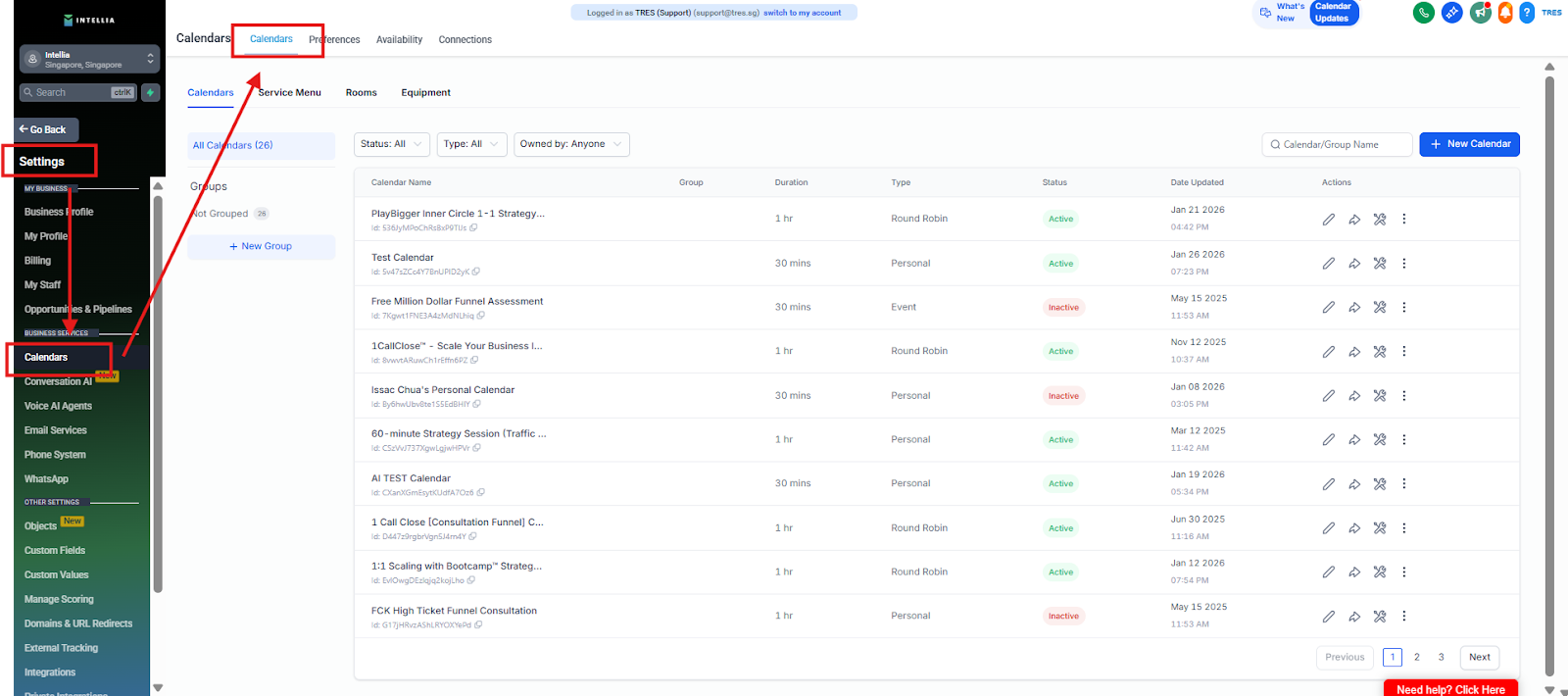
Task: Open the Status: All dropdown
Action: 391,144
